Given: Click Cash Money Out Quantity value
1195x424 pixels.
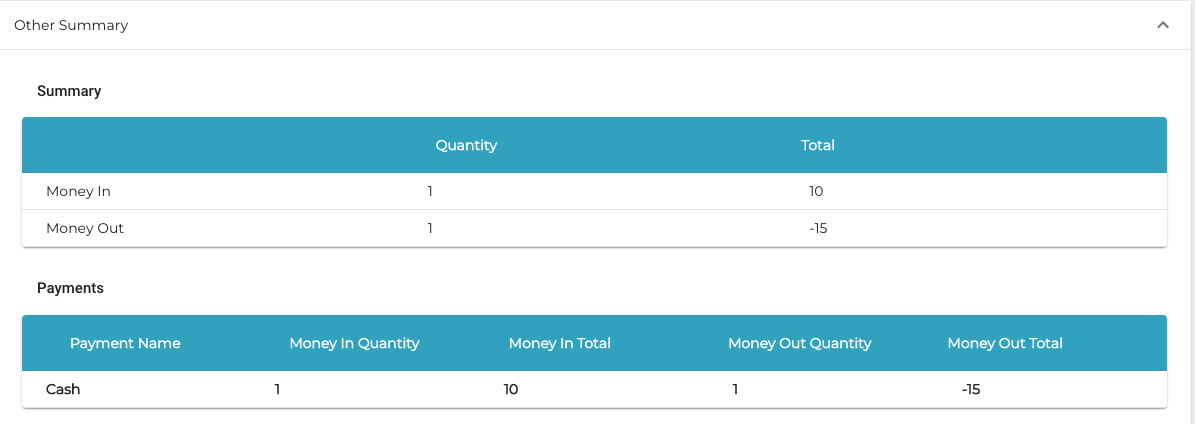Looking at the screenshot, I should 735,389.
